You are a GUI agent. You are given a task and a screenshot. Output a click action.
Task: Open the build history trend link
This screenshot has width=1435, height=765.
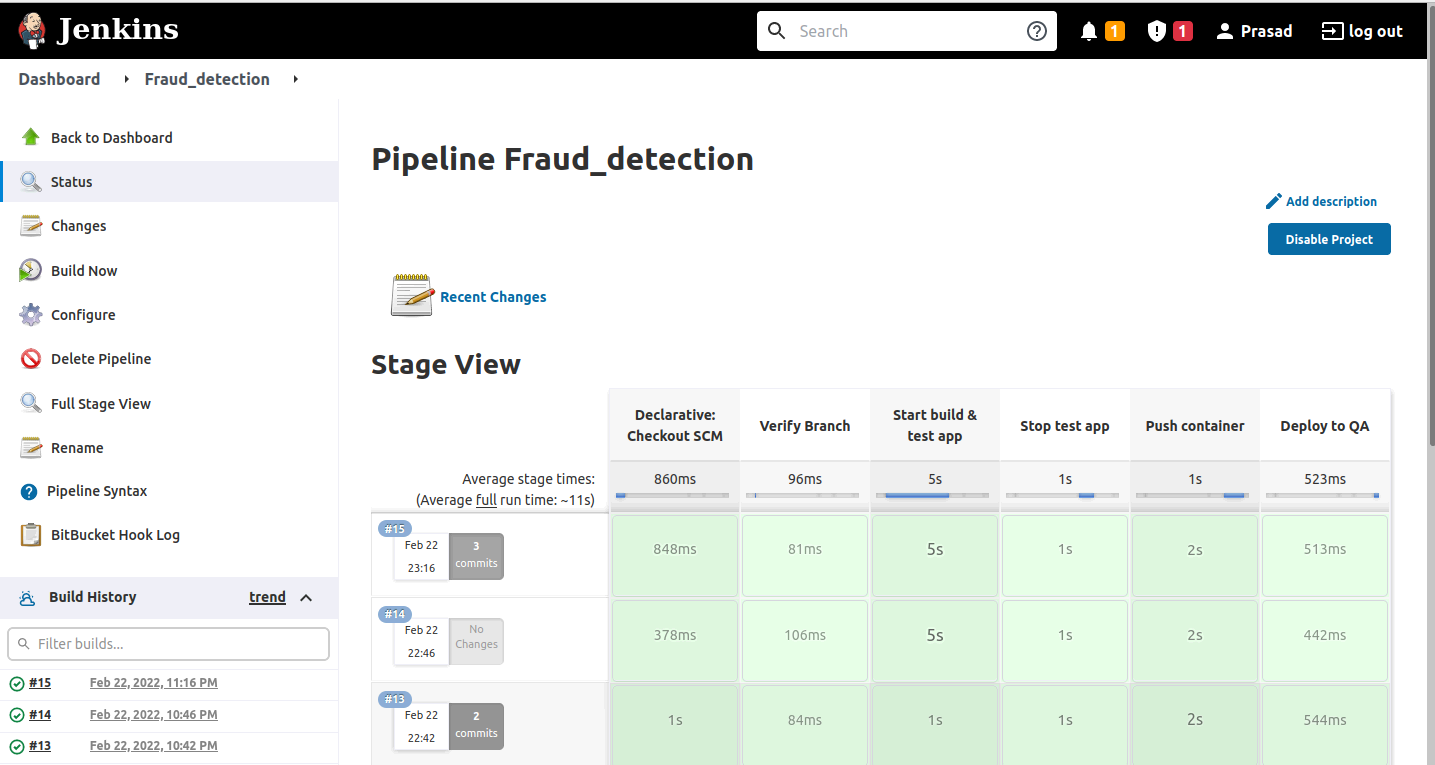coord(267,597)
